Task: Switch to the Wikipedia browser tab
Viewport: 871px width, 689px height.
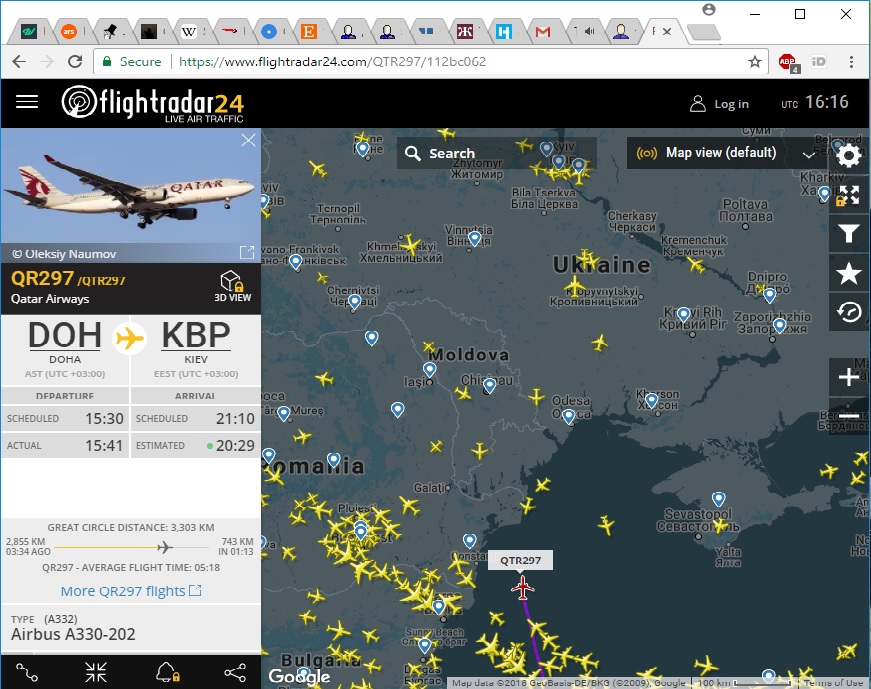Action: (189, 32)
